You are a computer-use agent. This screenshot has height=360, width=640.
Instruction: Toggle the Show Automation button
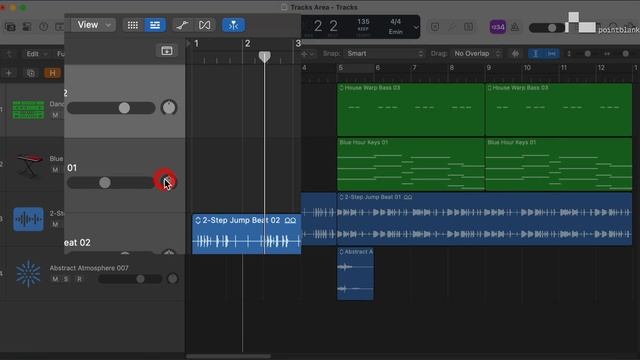click(182, 25)
